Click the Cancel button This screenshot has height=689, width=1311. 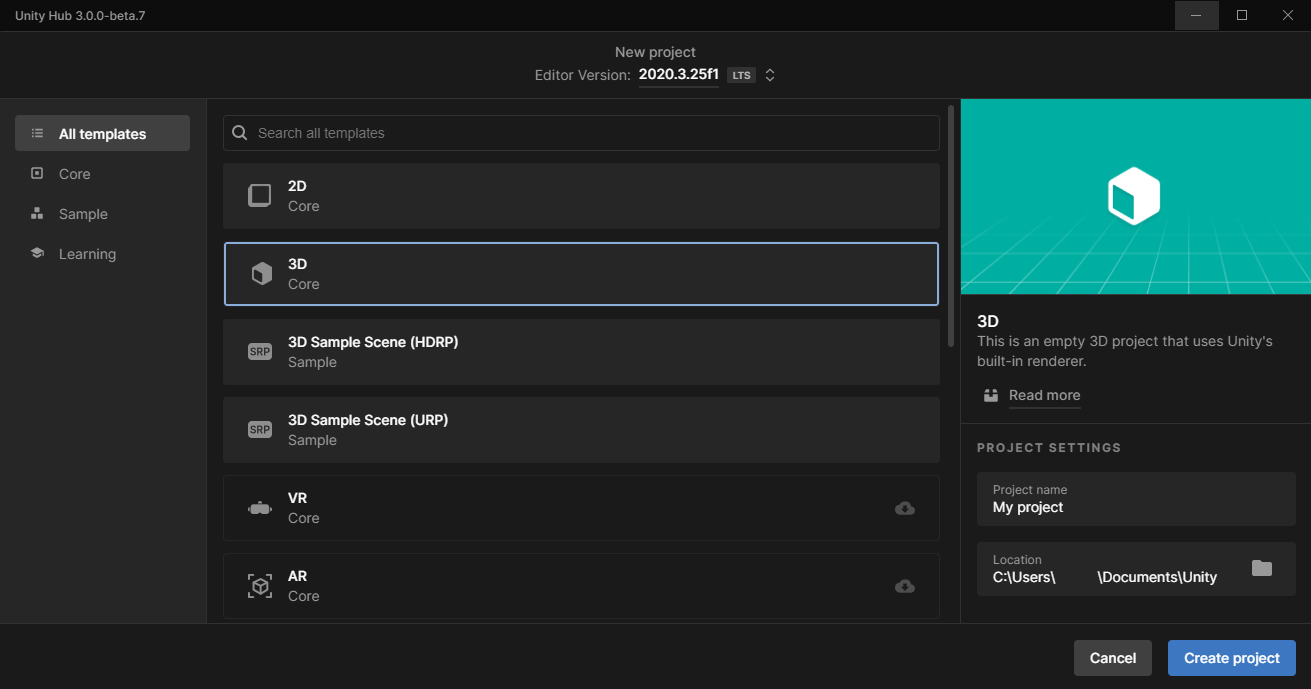1113,658
